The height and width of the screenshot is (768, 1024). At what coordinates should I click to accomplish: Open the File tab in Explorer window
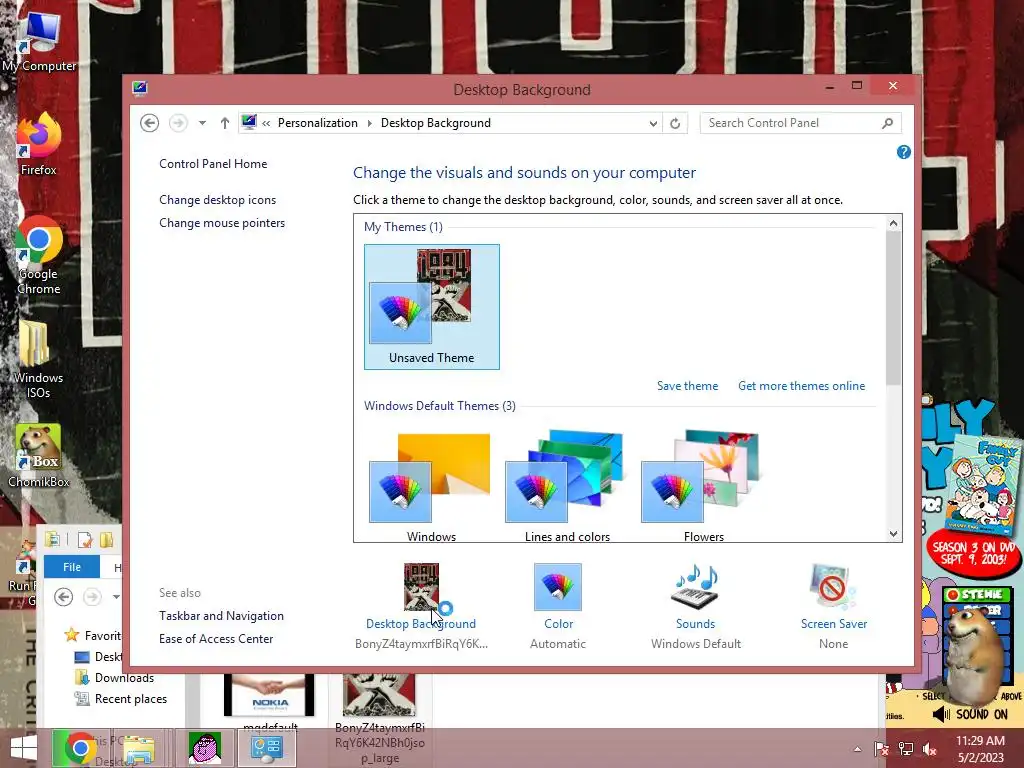pos(72,567)
